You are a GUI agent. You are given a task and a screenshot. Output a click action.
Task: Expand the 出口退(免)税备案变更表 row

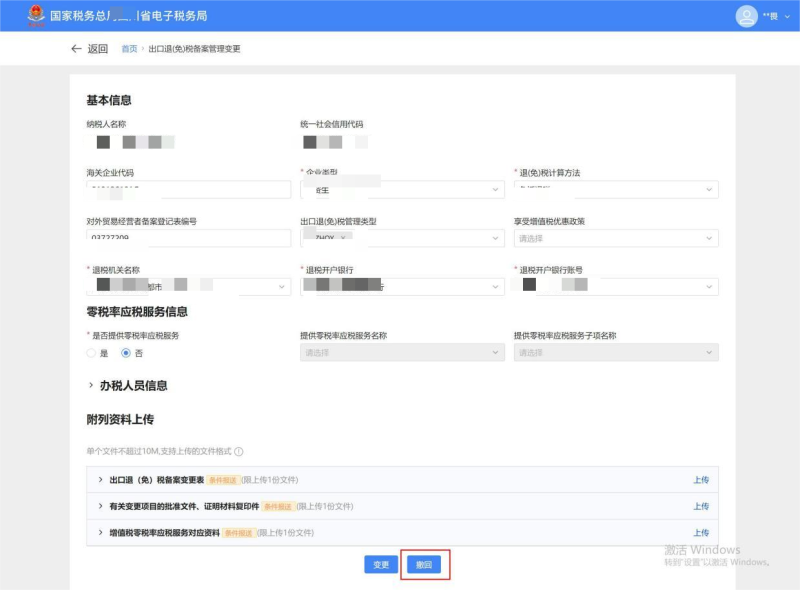[x=100, y=480]
